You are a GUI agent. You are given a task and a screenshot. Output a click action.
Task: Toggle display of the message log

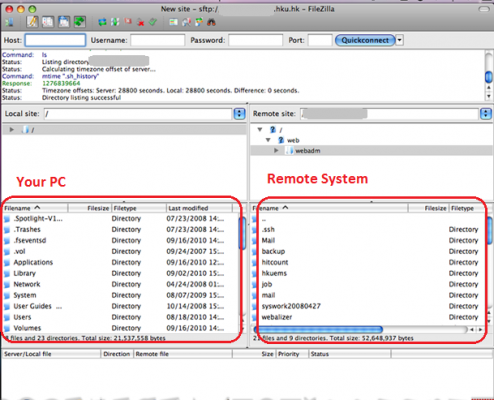(x=32, y=22)
